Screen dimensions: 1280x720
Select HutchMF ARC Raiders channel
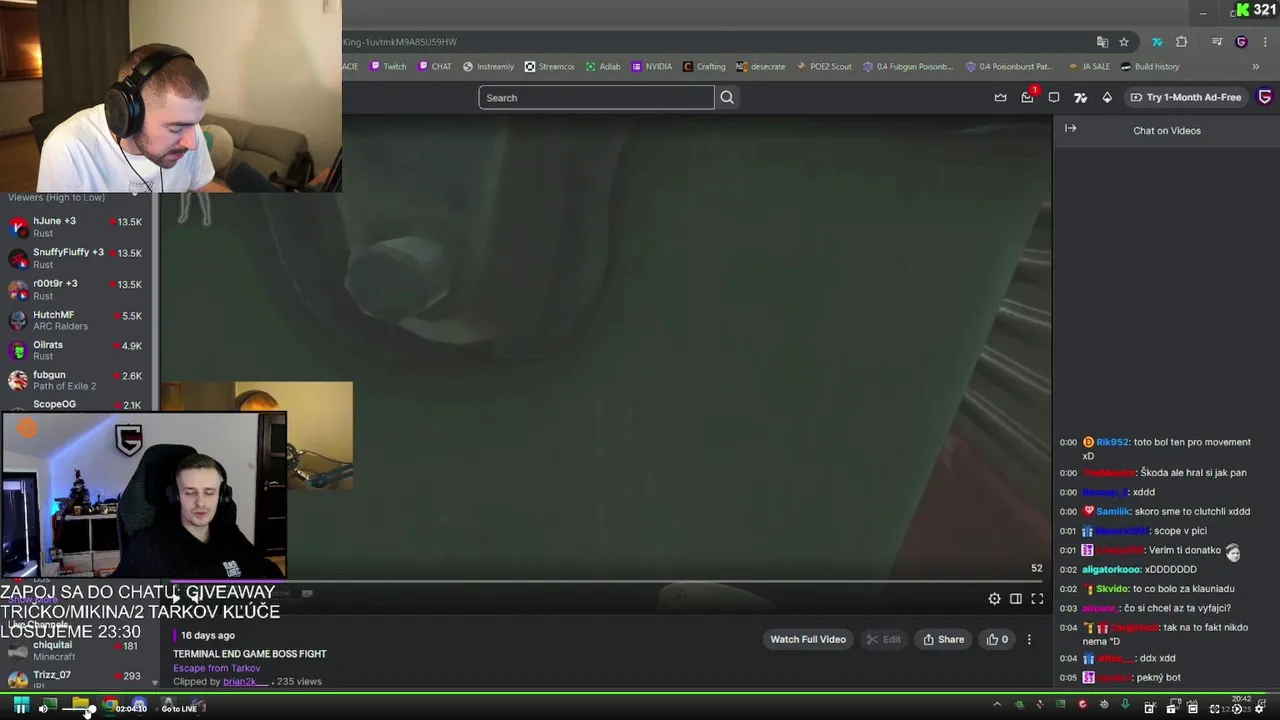click(x=75, y=320)
